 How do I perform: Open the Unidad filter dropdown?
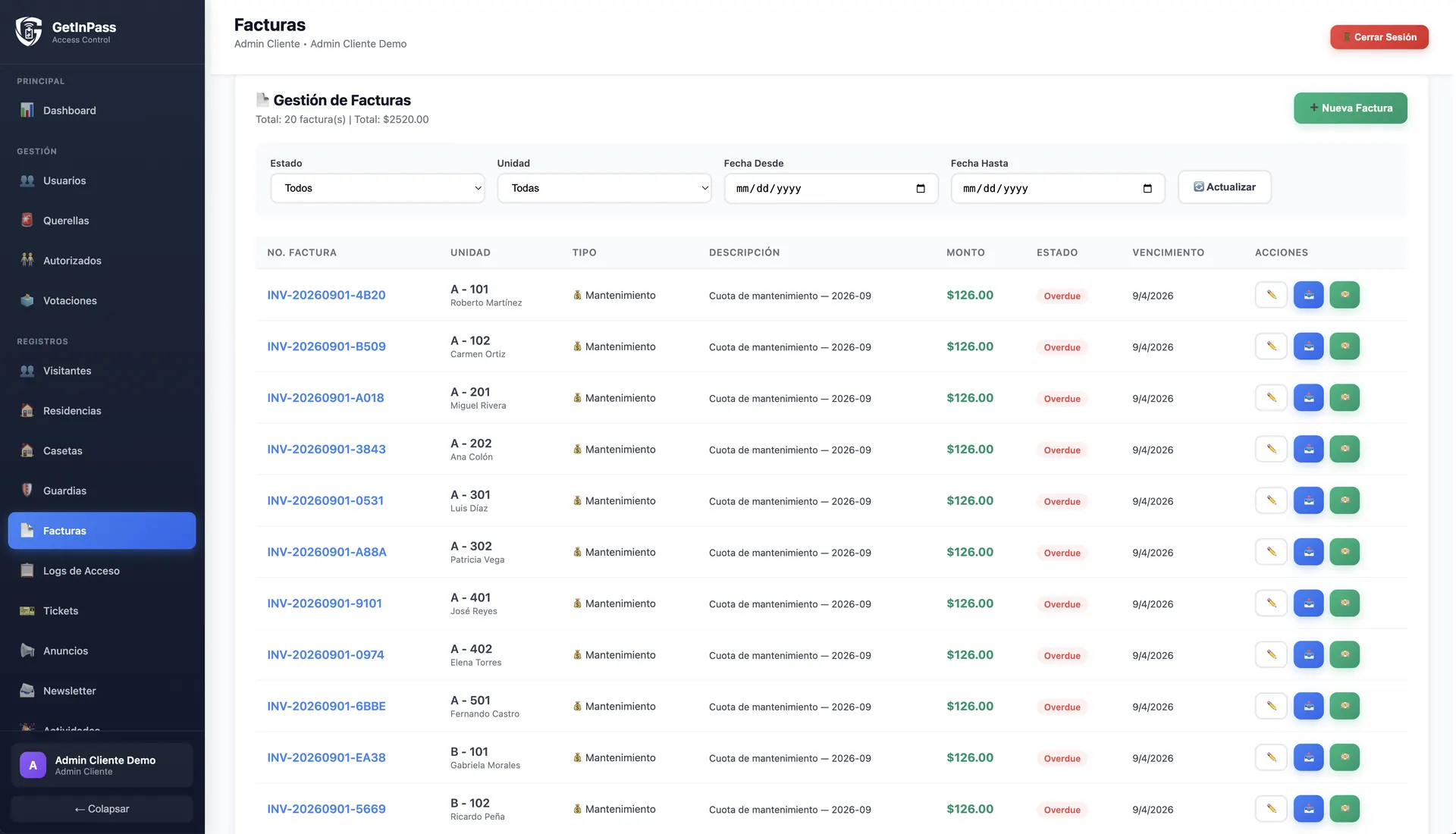point(604,188)
